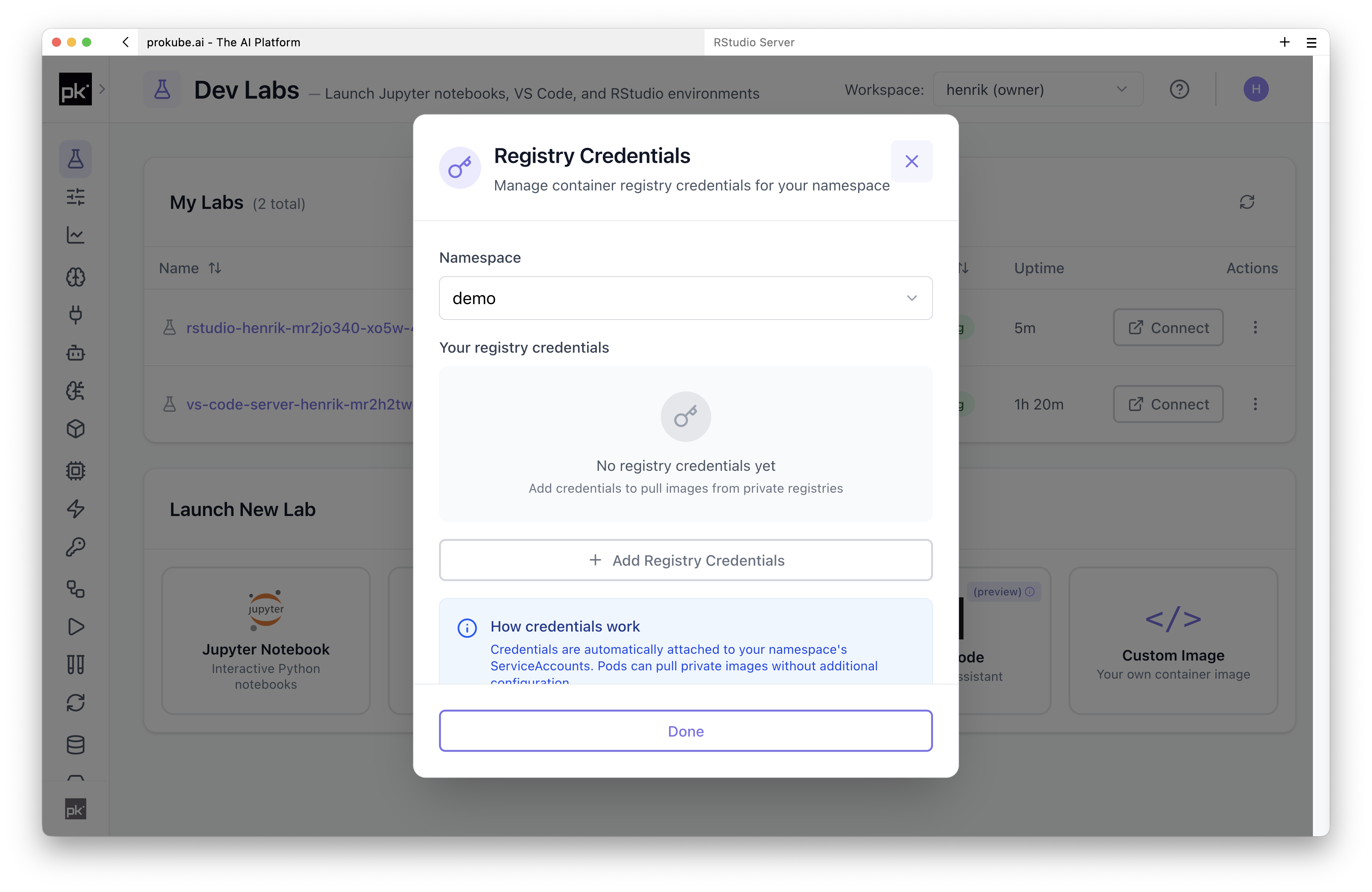Open the cube package sidebar icon

[x=76, y=429]
